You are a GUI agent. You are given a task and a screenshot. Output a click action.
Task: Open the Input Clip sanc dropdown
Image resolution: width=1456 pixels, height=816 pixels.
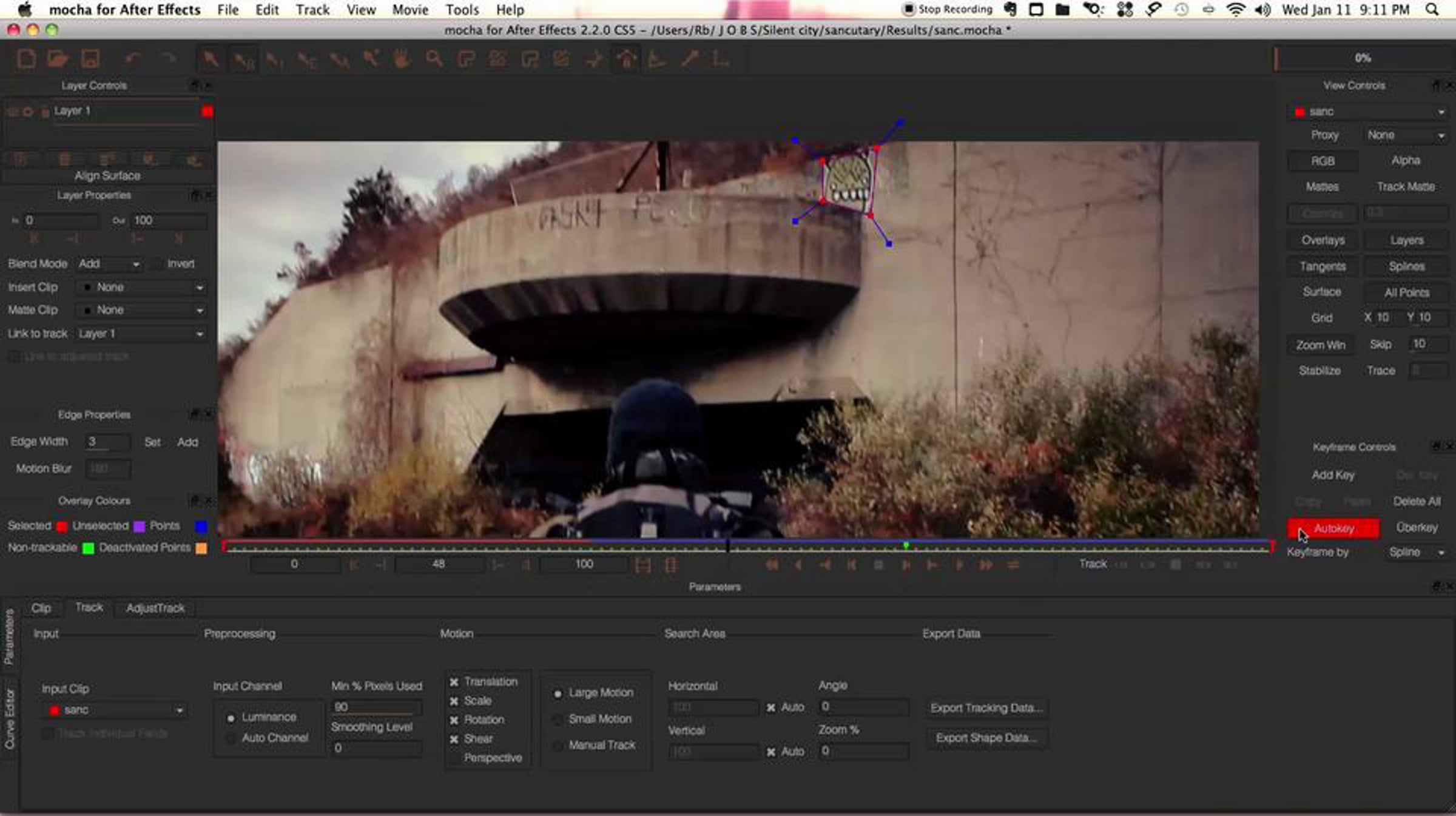pos(116,710)
